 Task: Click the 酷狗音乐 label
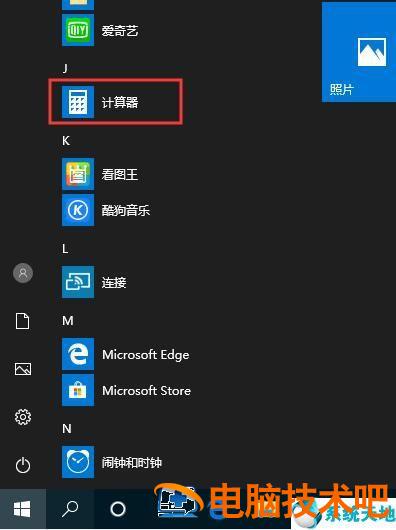coord(126,210)
